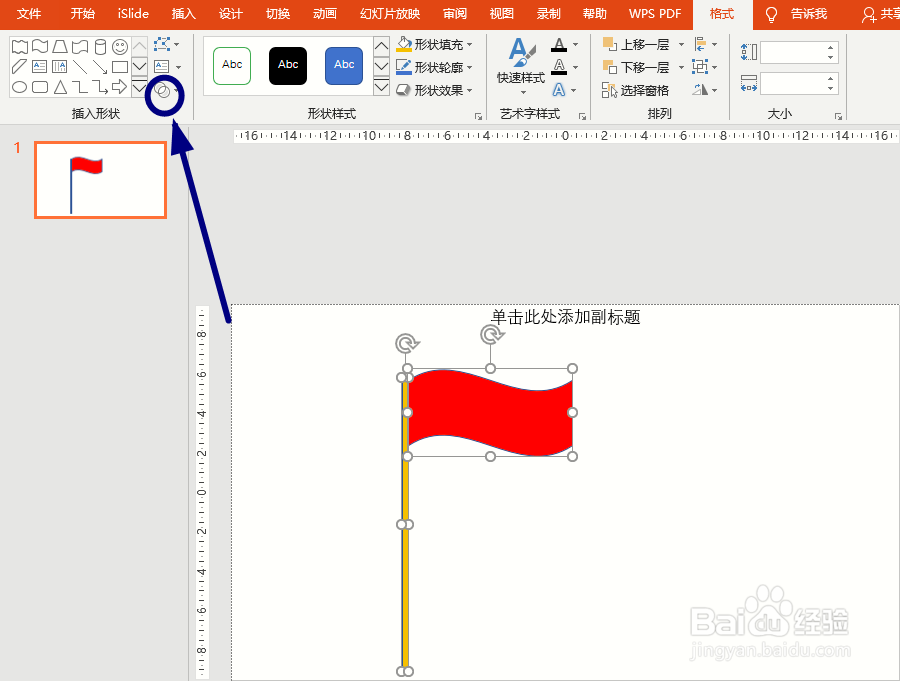This screenshot has width=900, height=681.
Task: Choose the horizontal text box shape
Action: pyautogui.click(x=40, y=67)
